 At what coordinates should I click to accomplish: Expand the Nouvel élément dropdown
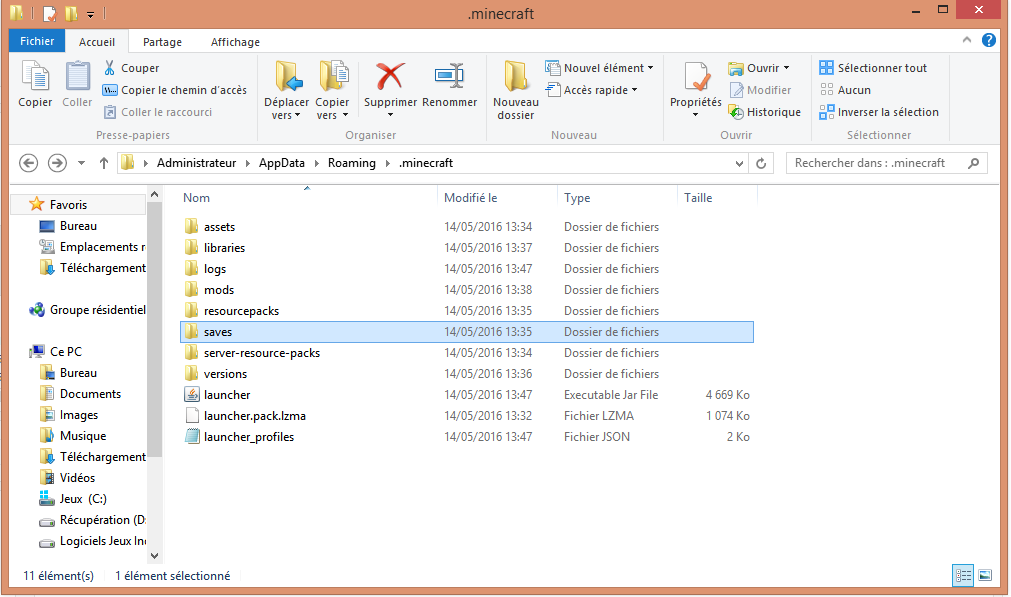[651, 68]
